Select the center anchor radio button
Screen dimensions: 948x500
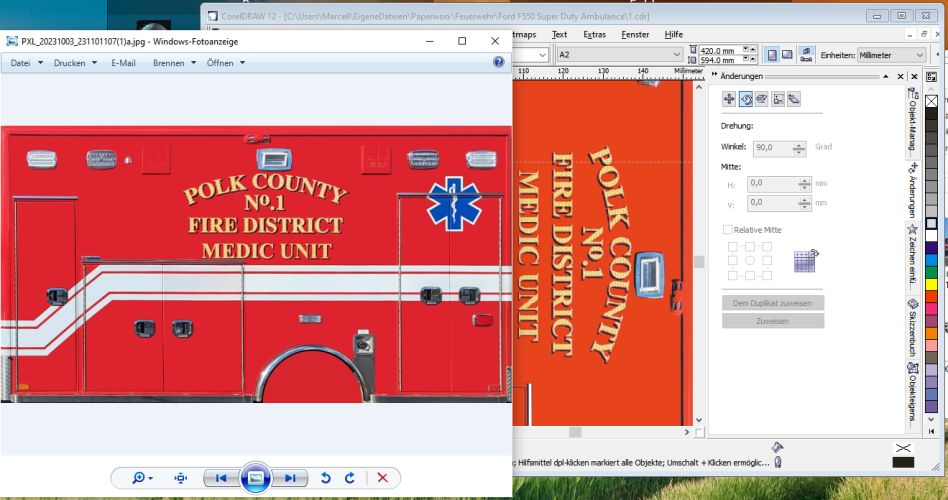[750, 261]
